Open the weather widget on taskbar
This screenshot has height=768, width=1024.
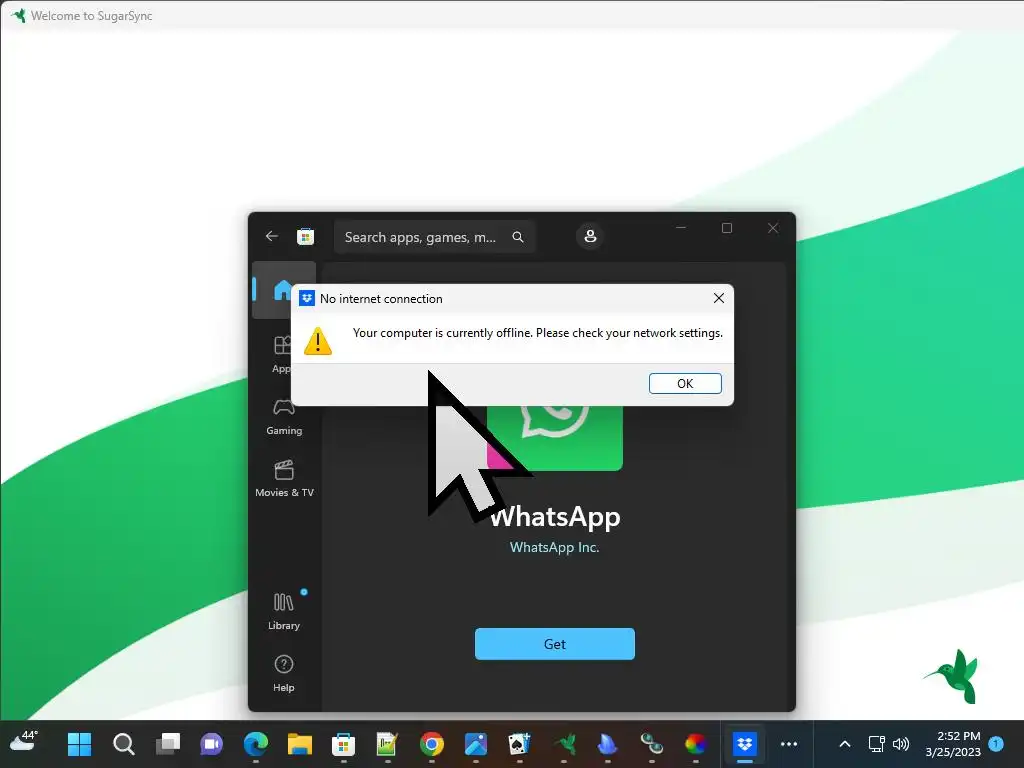(x=24, y=743)
